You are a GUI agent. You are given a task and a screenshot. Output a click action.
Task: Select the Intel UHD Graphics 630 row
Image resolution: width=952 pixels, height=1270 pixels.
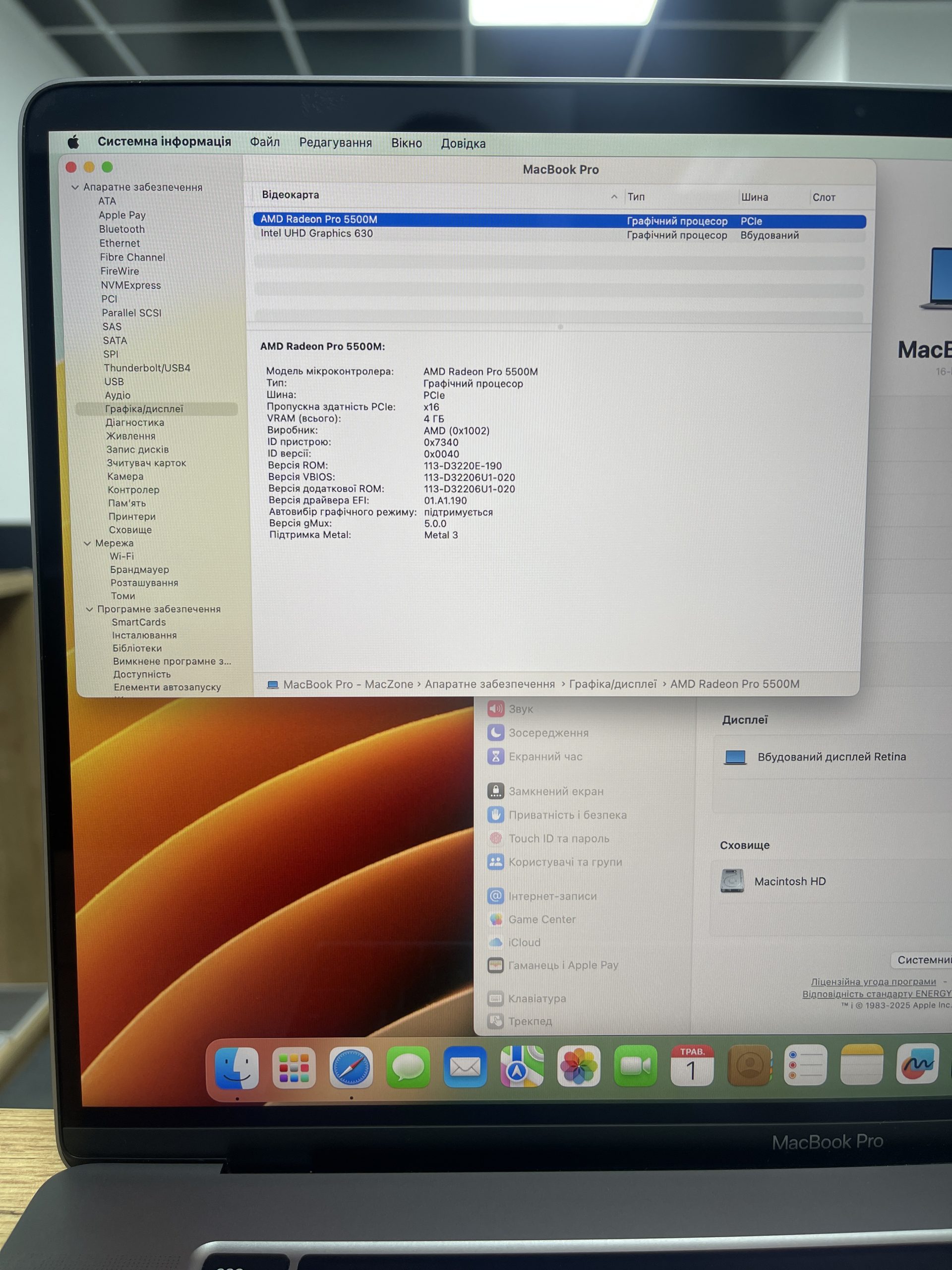[559, 234]
